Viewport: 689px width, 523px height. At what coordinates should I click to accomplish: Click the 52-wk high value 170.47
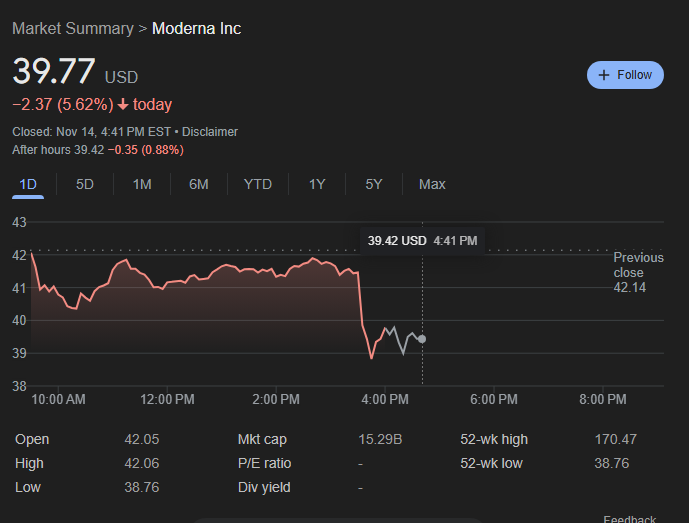pos(615,439)
